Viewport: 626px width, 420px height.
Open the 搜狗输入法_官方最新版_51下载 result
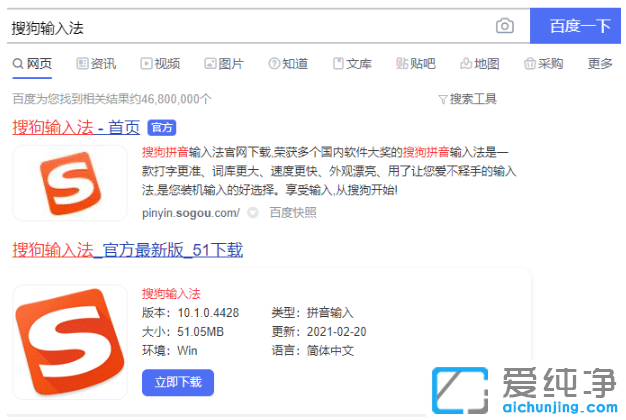tap(127, 249)
